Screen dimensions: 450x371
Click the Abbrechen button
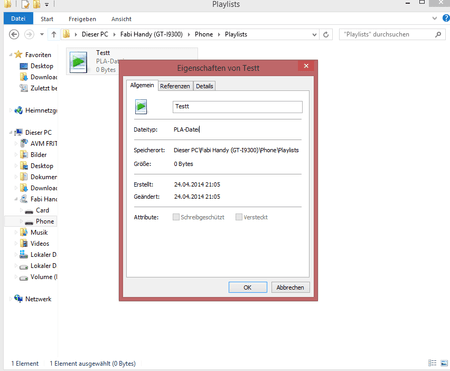[290, 287]
